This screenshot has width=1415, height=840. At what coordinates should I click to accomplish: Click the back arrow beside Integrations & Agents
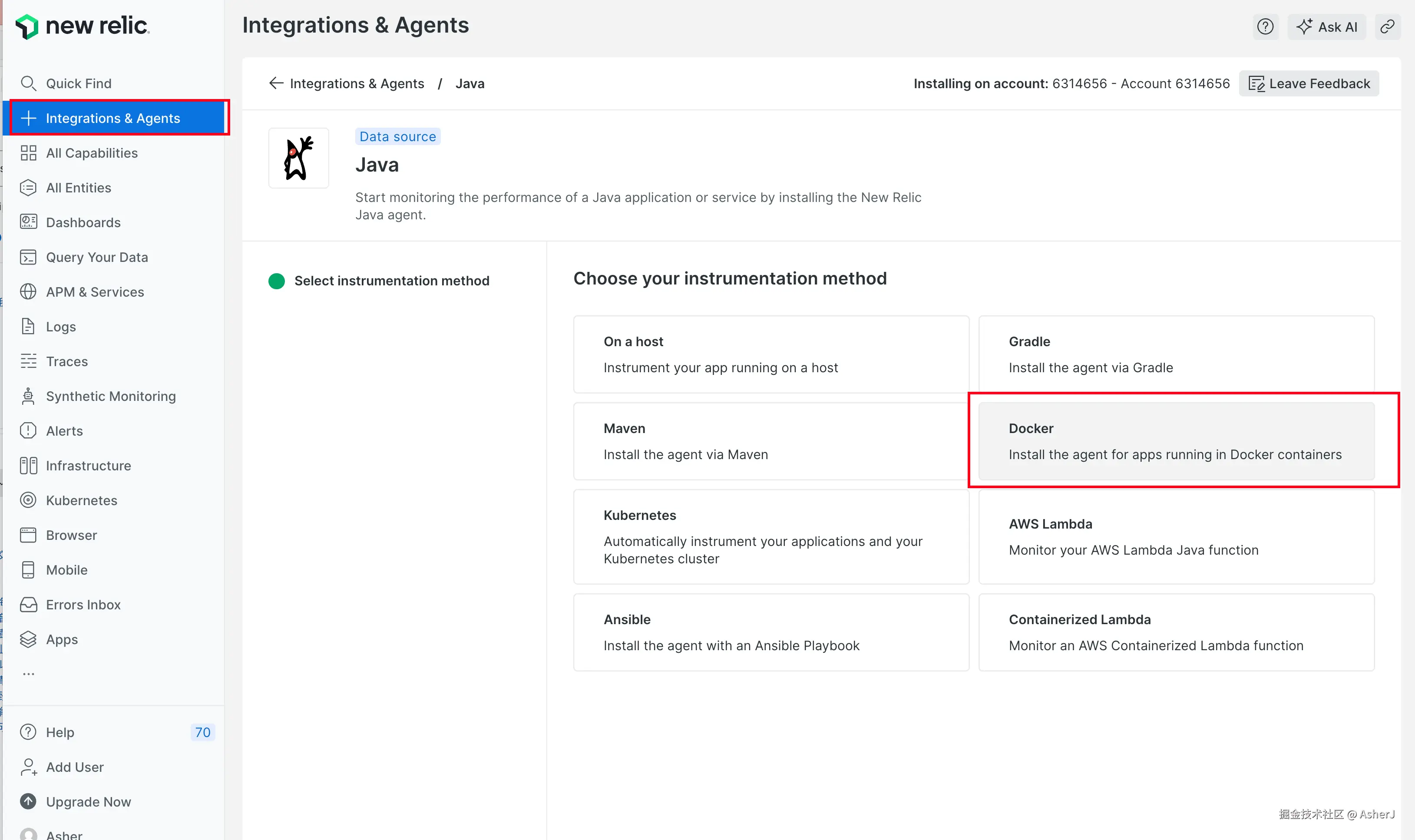[x=276, y=83]
